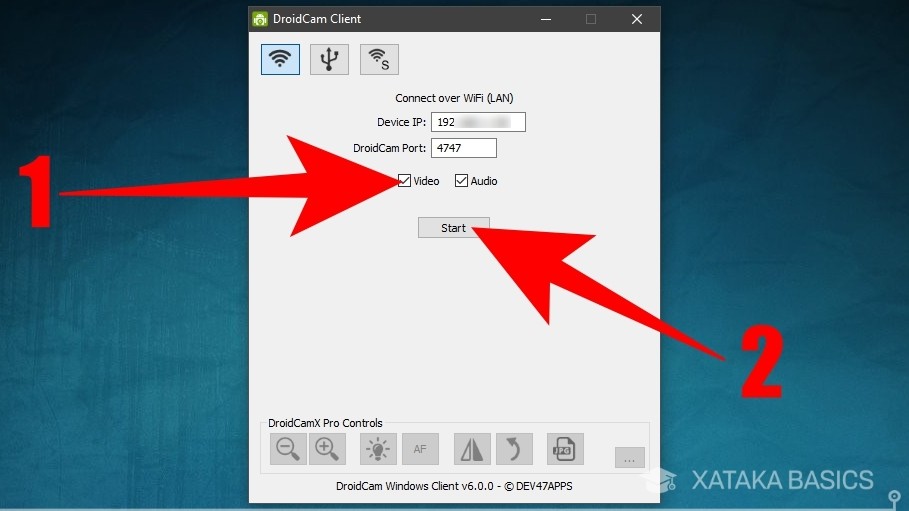Image resolution: width=909 pixels, height=511 pixels.
Task: Focus the Device IP field
Action: coord(478,122)
